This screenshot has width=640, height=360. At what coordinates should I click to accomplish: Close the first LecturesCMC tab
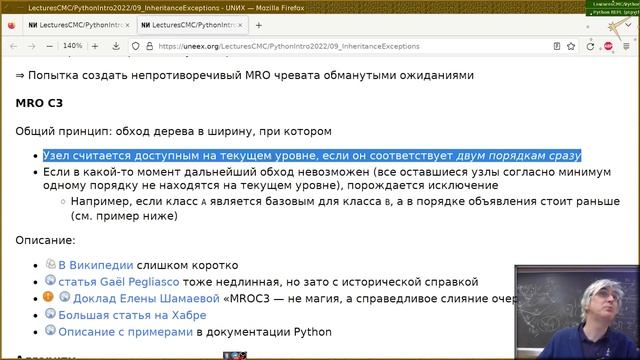127,25
